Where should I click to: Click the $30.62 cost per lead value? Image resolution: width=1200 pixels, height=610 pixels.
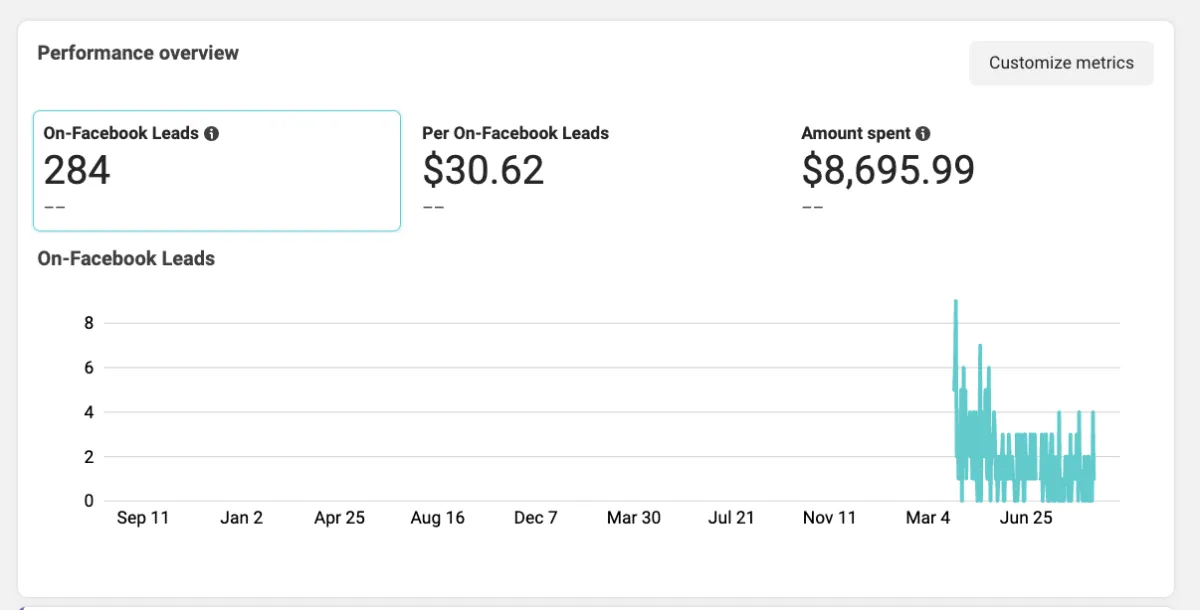(x=483, y=171)
